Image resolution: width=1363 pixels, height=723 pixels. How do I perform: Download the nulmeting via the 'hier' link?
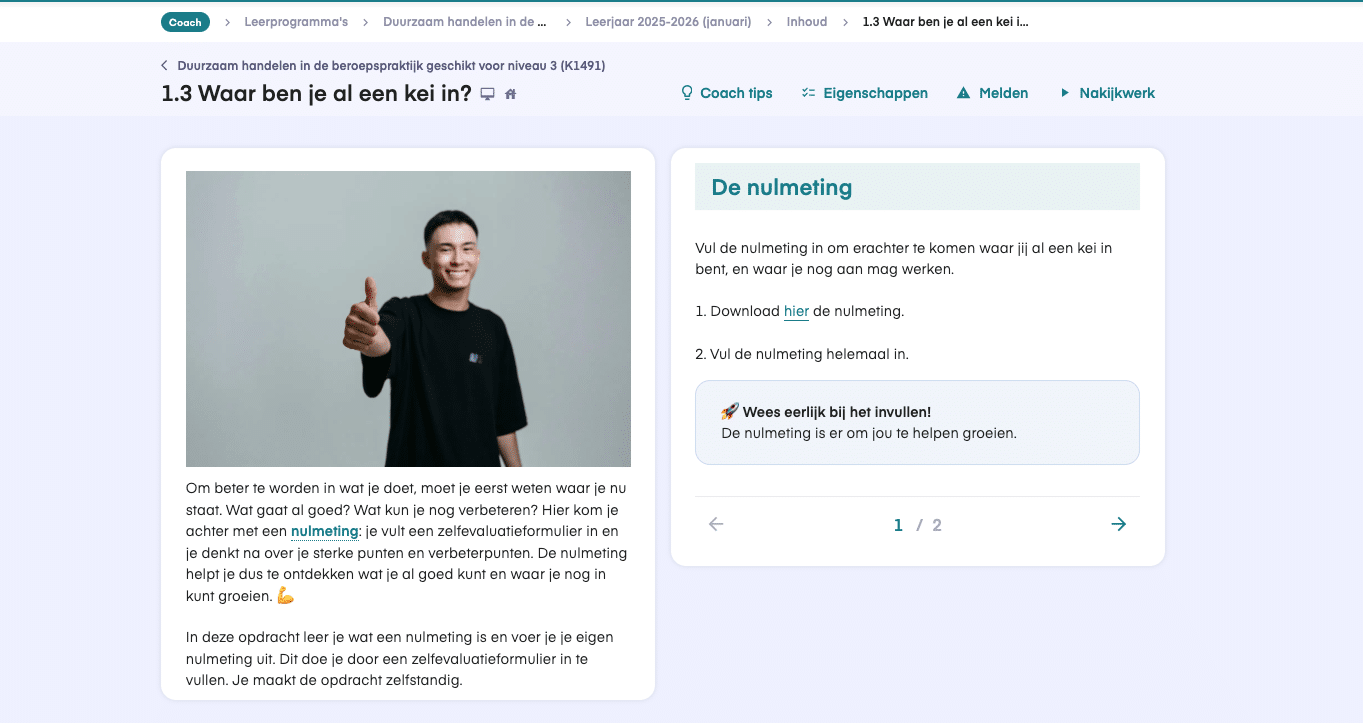click(x=796, y=311)
